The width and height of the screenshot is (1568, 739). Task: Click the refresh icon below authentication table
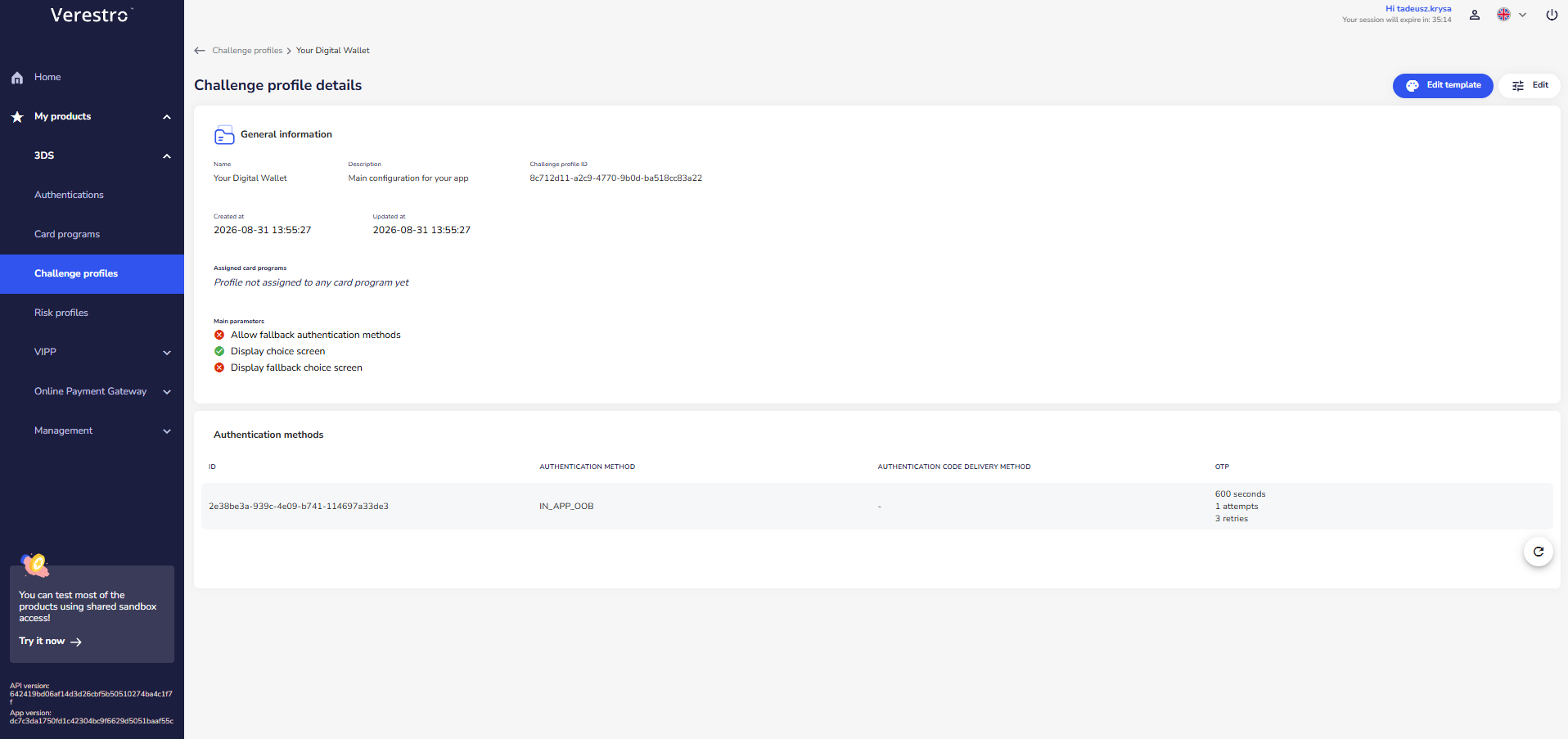pos(1539,552)
